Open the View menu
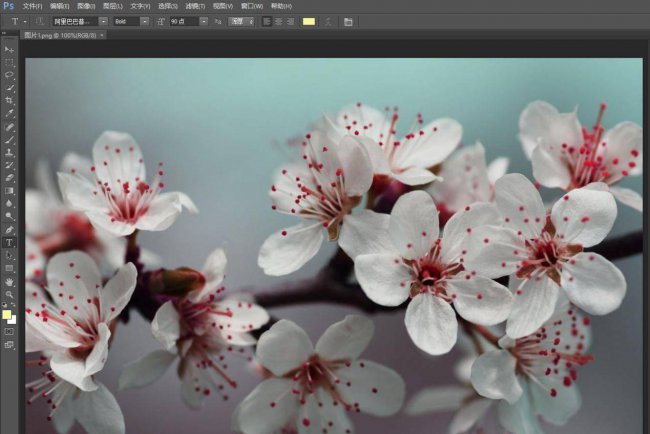The height and width of the screenshot is (434, 650). [x=223, y=6]
